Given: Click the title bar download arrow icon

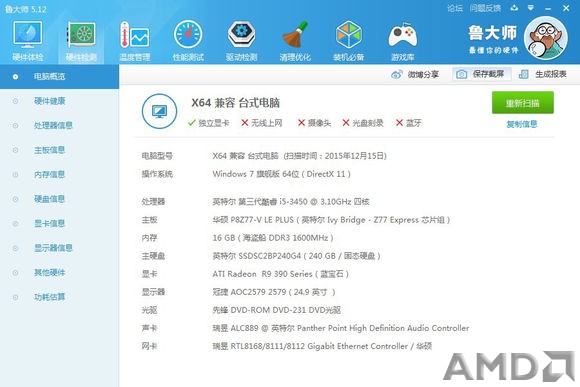Looking at the screenshot, I should click(514, 8).
